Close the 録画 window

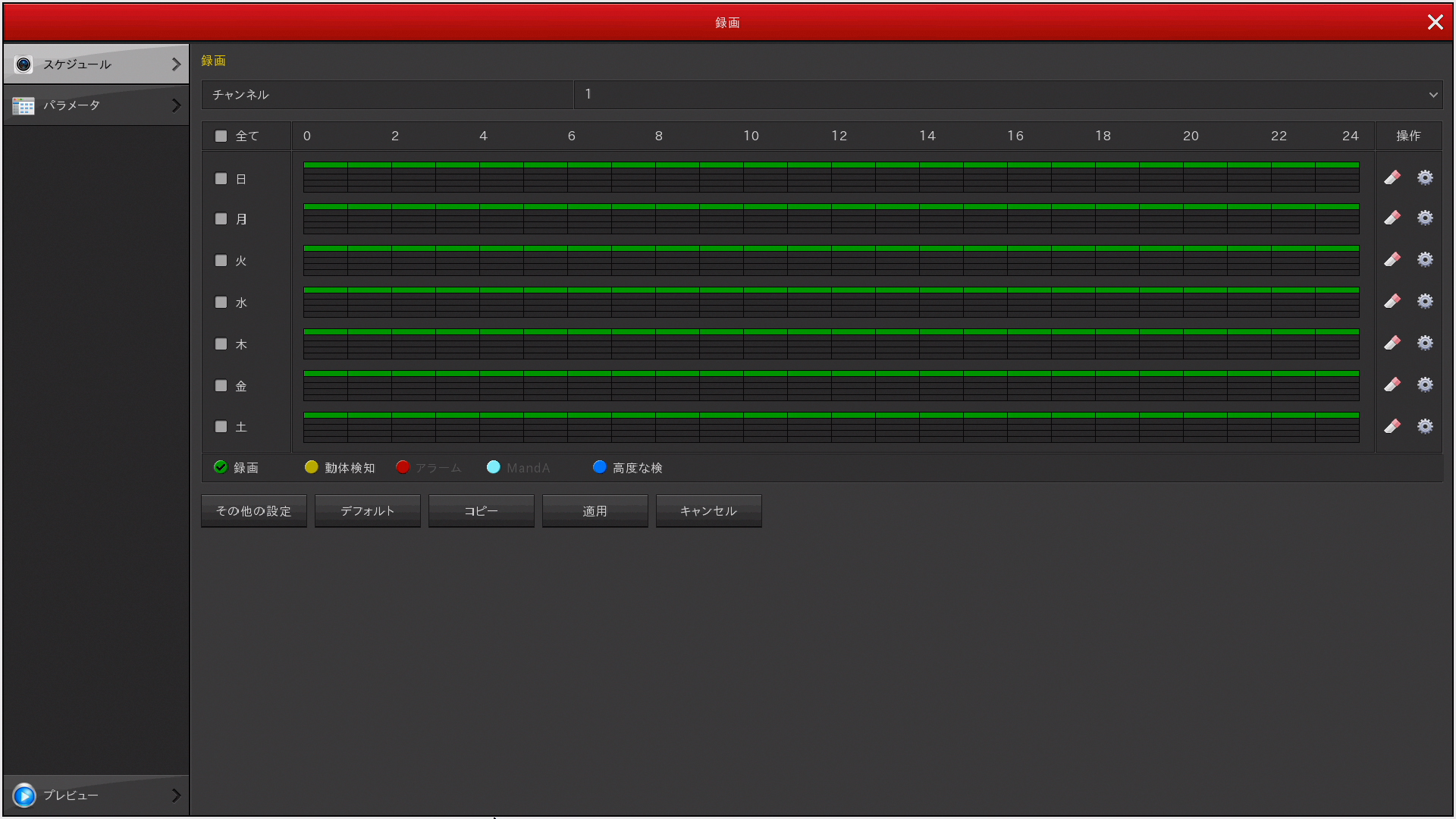[1435, 22]
